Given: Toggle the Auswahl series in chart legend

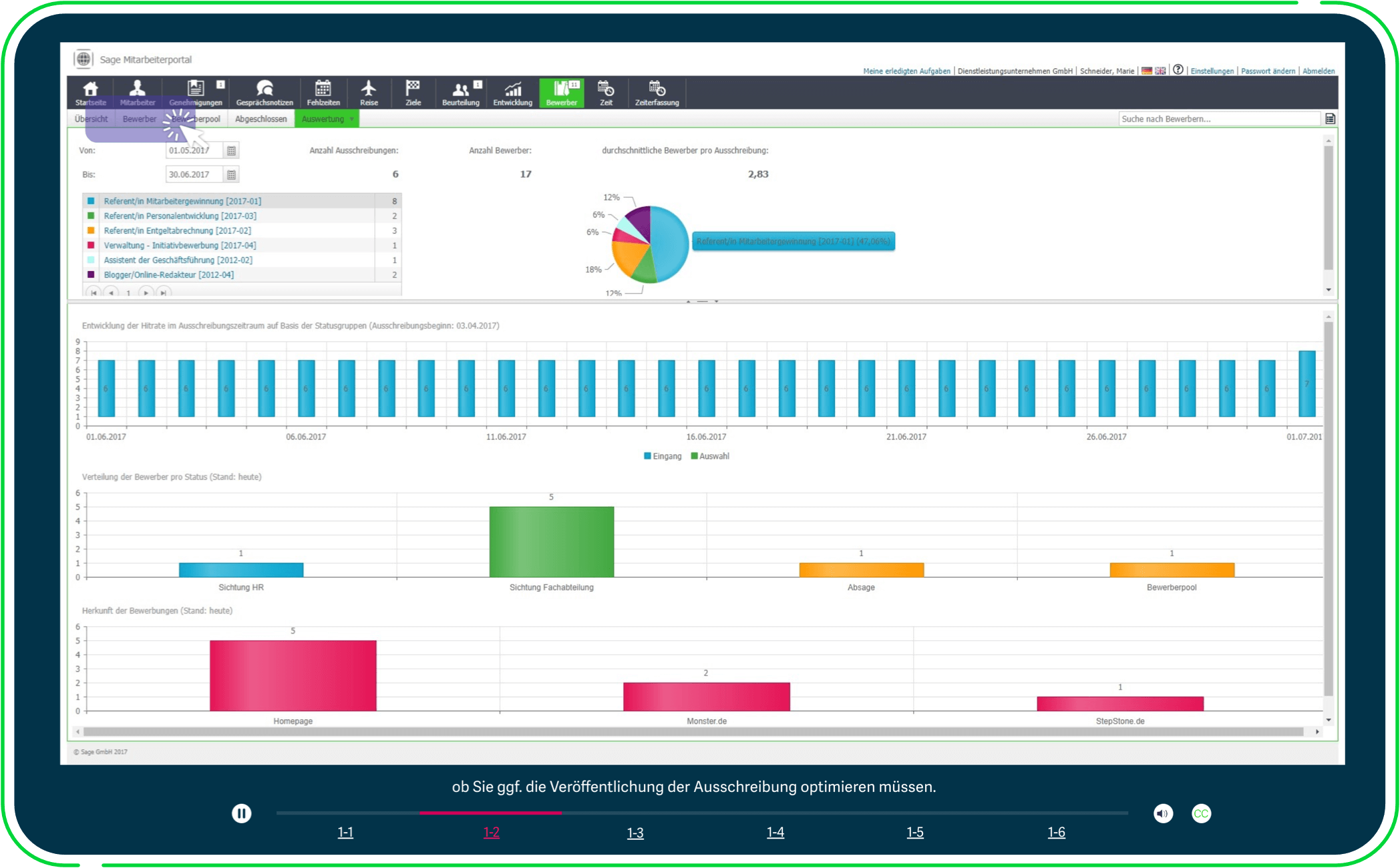Looking at the screenshot, I should 710,456.
